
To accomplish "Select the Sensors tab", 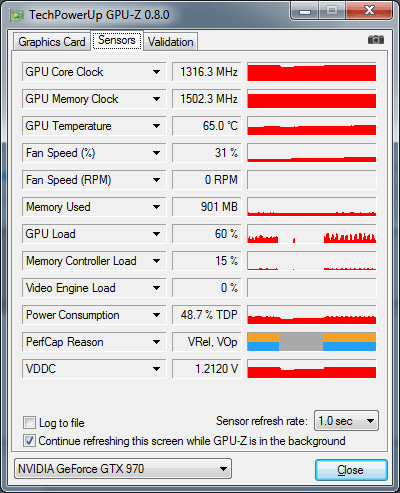I will 117,40.
